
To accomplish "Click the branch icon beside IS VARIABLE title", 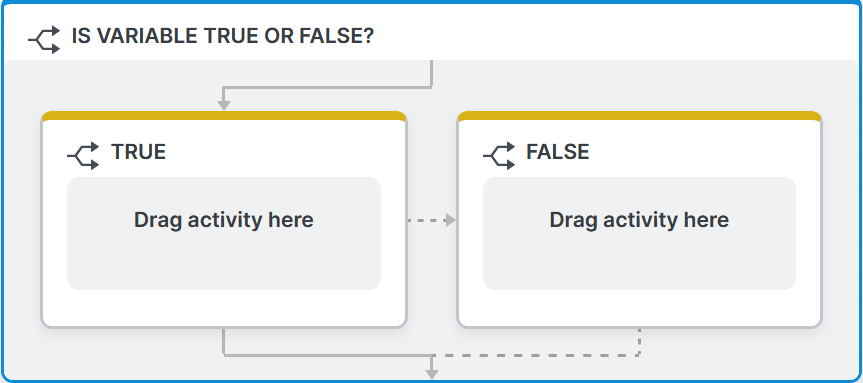I will [45, 40].
